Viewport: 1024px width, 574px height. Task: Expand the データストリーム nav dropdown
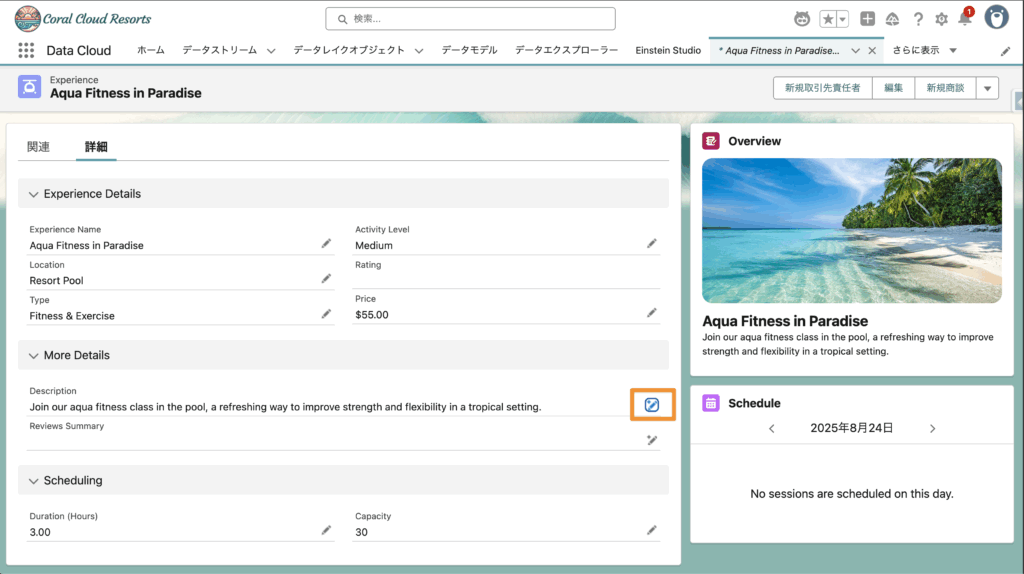[x=271, y=51]
